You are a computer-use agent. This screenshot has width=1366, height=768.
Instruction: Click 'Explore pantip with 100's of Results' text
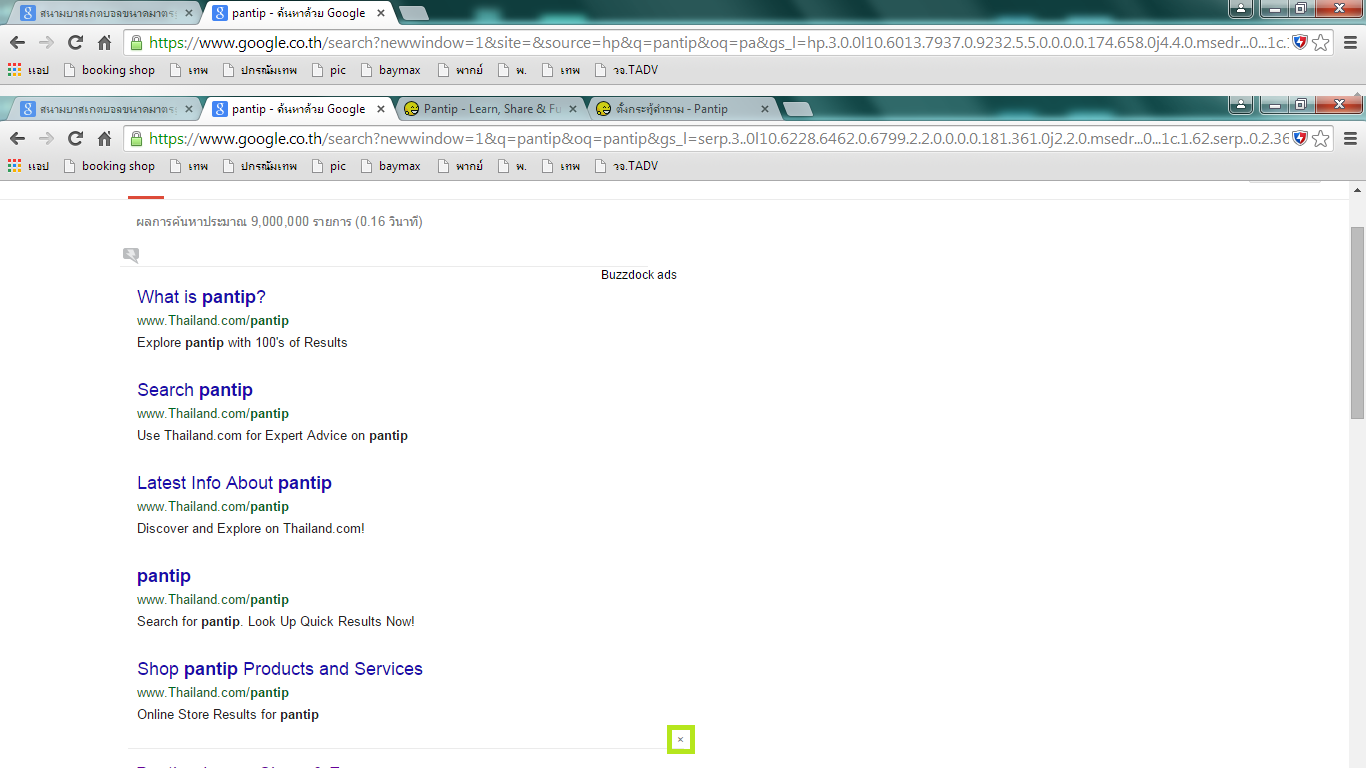pos(242,342)
